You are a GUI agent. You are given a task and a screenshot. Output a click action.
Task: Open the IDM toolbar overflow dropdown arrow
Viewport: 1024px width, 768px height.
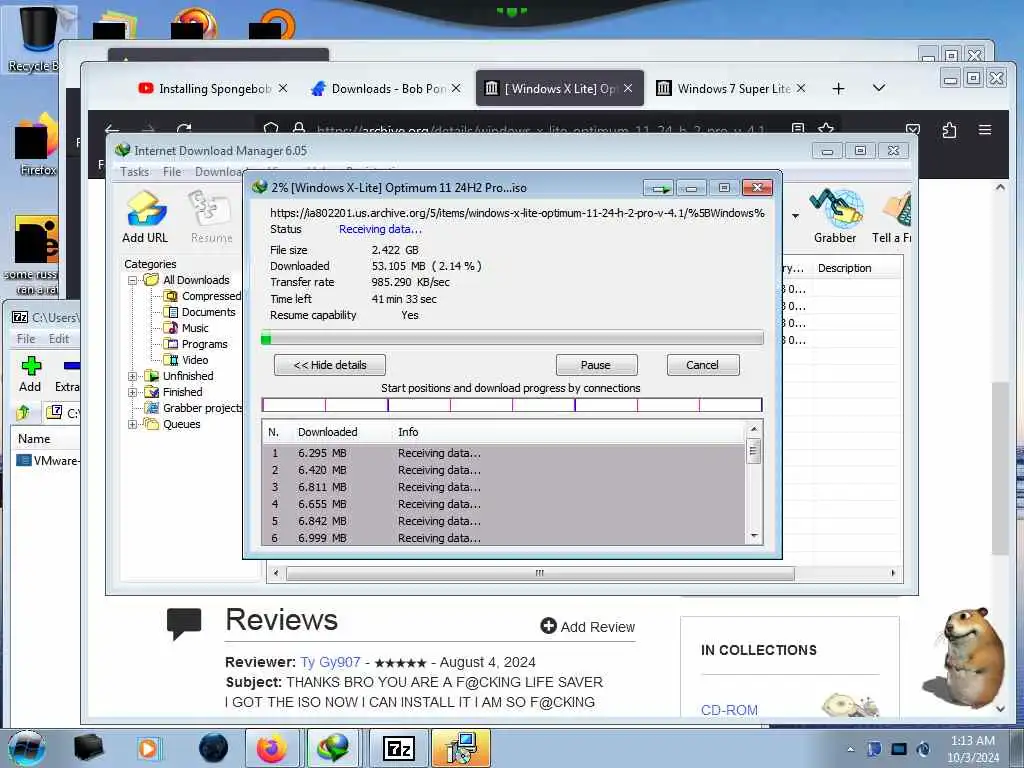tap(795, 216)
